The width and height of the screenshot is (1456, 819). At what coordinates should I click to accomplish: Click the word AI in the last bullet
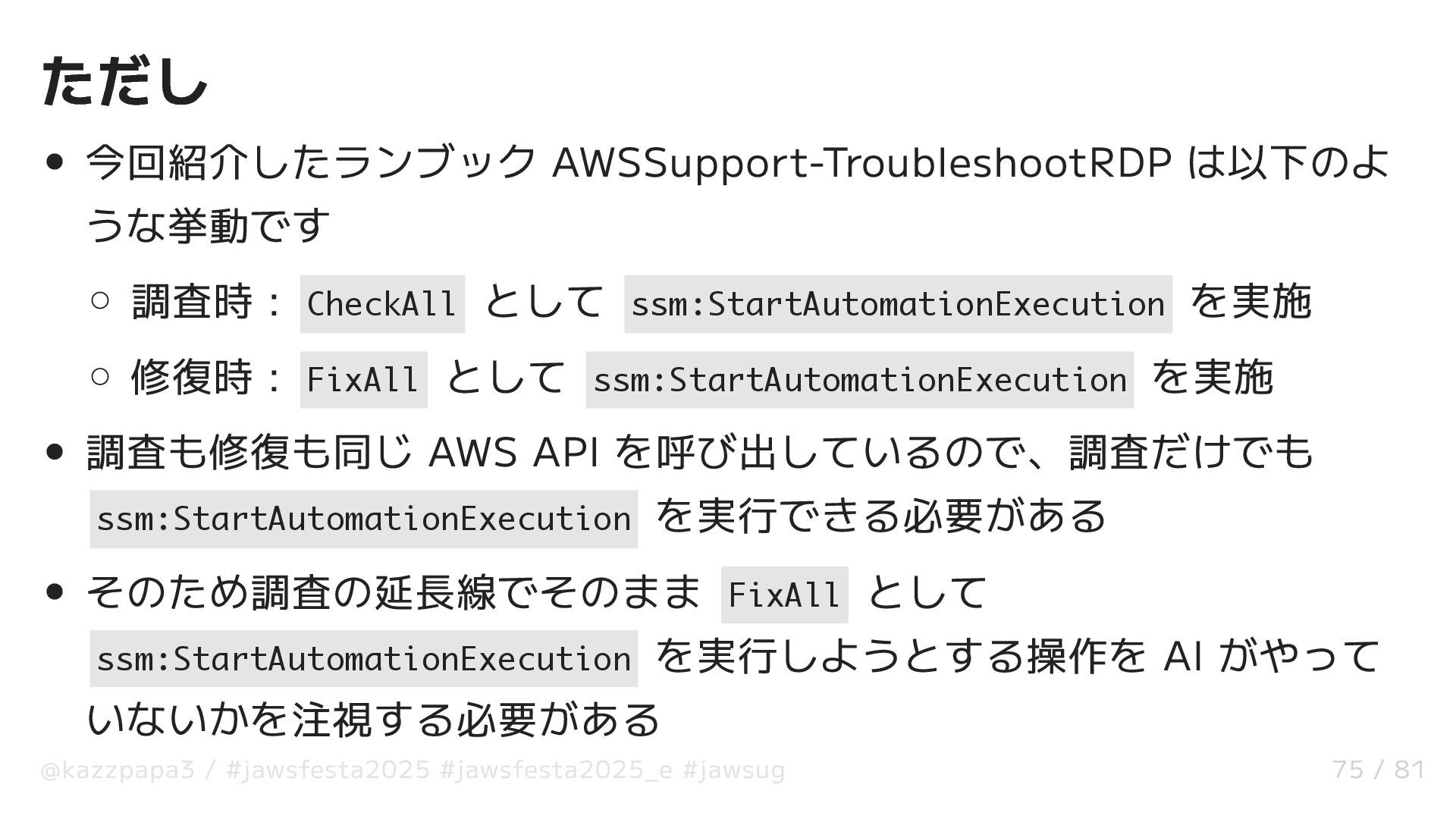[x=1182, y=657]
